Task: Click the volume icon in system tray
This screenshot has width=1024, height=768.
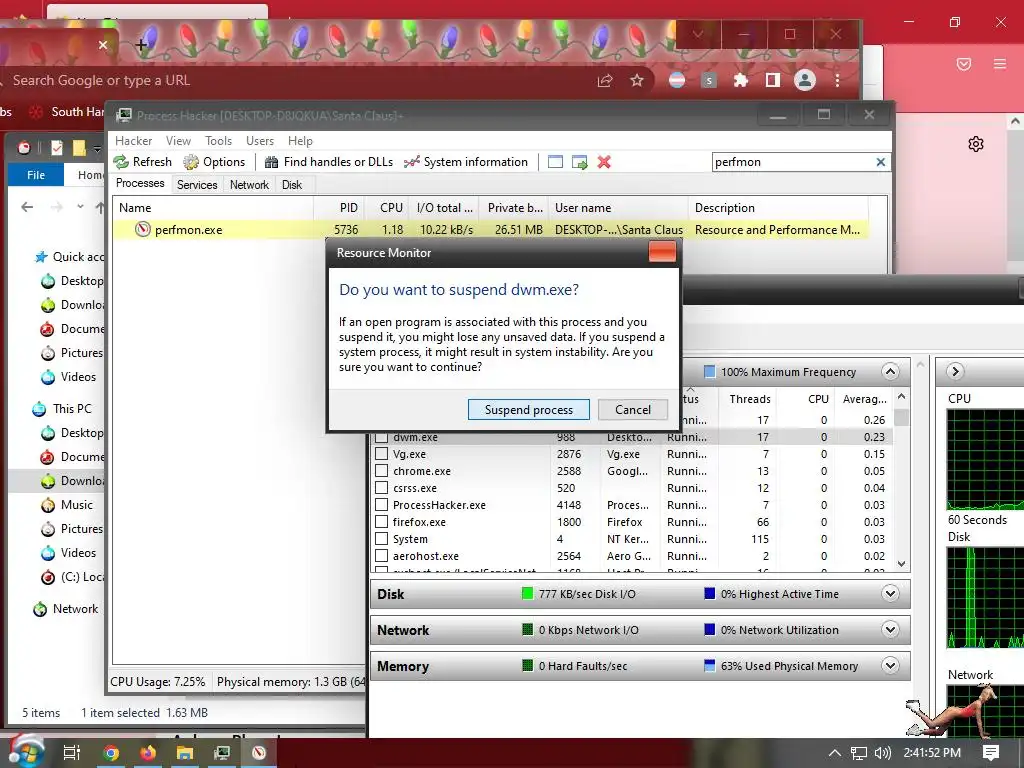Action: (x=882, y=753)
